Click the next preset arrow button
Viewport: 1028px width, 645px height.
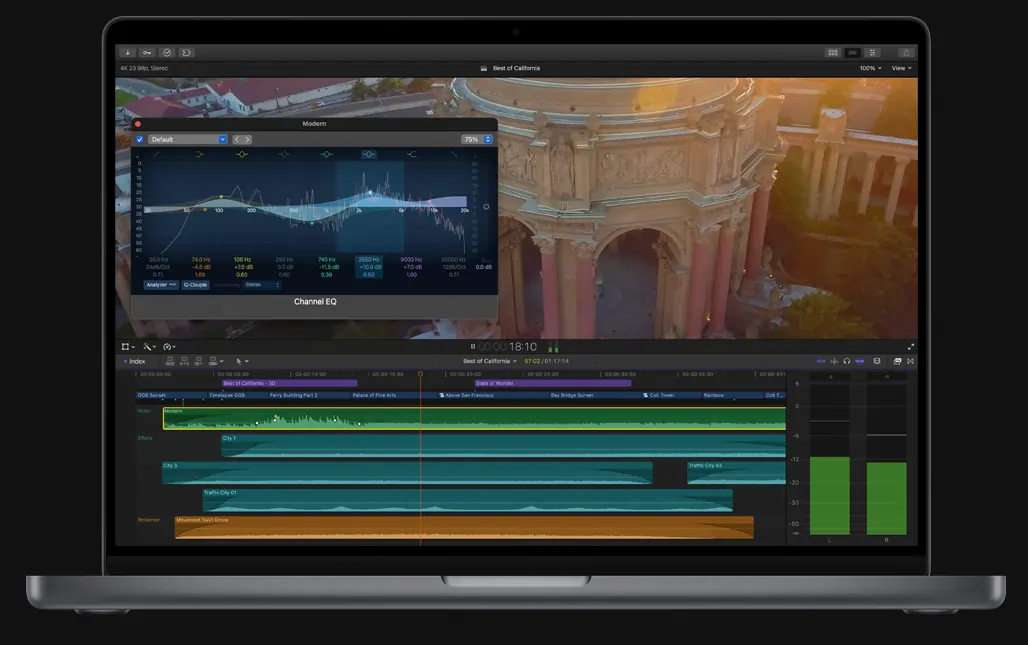pos(247,140)
